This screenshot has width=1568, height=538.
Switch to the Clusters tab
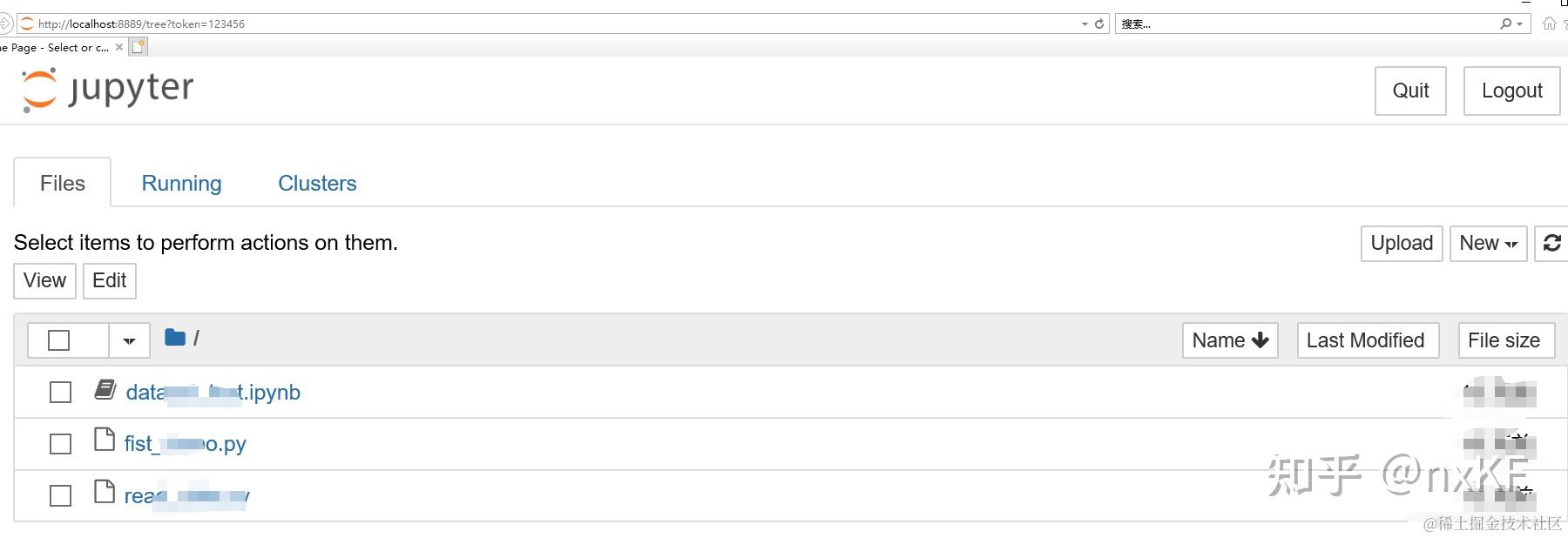point(317,183)
